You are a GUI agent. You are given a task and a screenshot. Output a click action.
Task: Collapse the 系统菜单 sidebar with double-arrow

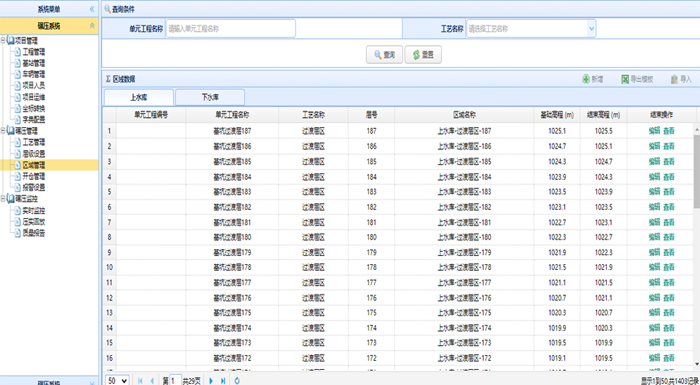[x=92, y=9]
